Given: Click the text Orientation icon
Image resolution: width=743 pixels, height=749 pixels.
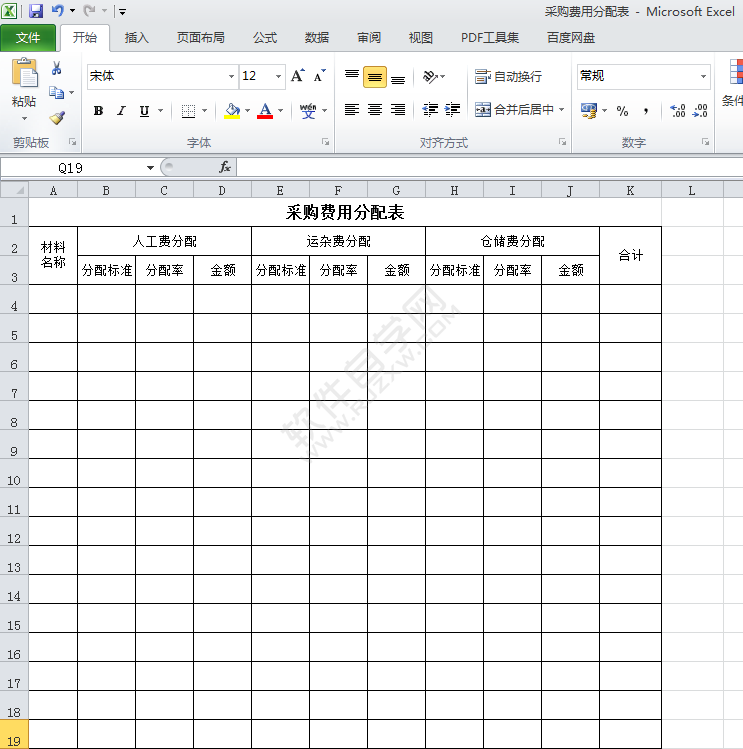Looking at the screenshot, I should pos(430,76).
